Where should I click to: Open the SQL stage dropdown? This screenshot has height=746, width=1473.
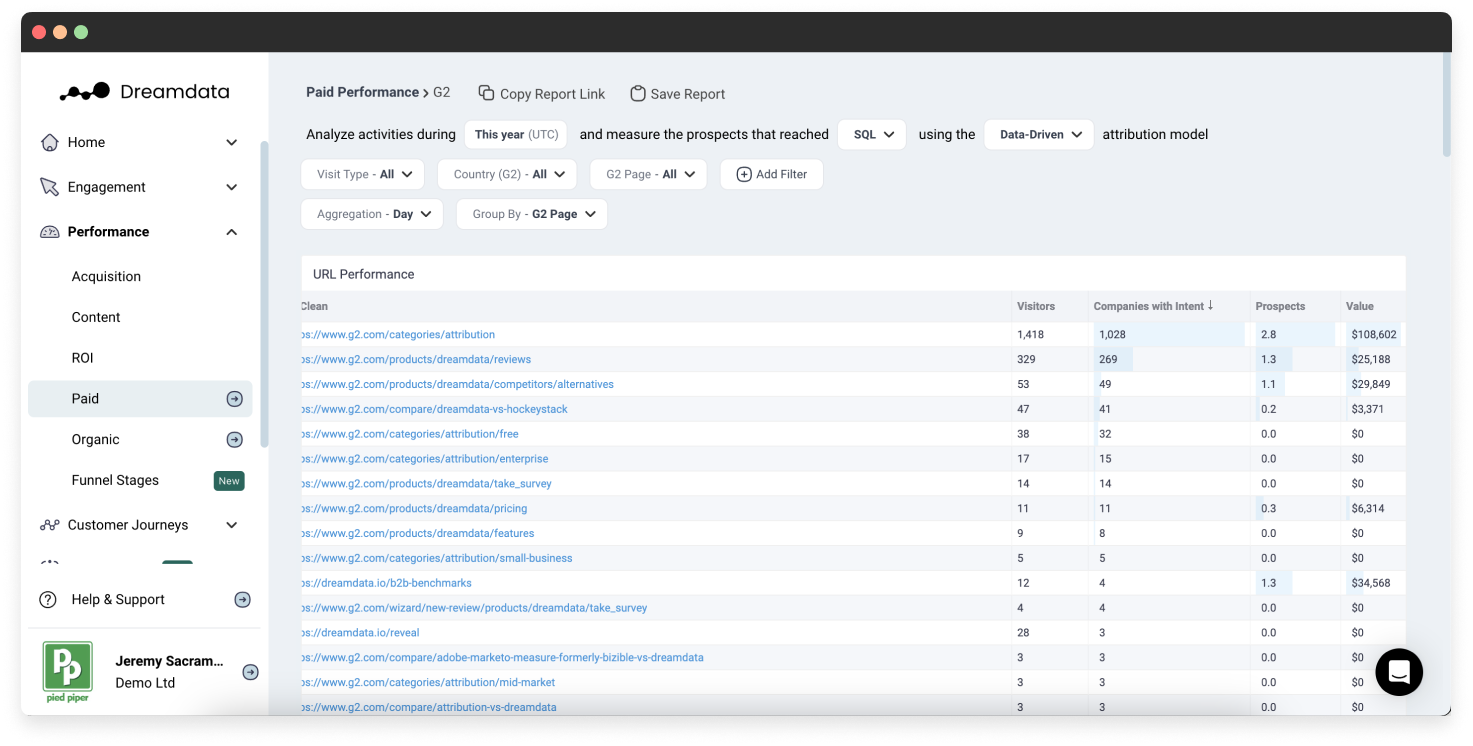click(x=872, y=135)
